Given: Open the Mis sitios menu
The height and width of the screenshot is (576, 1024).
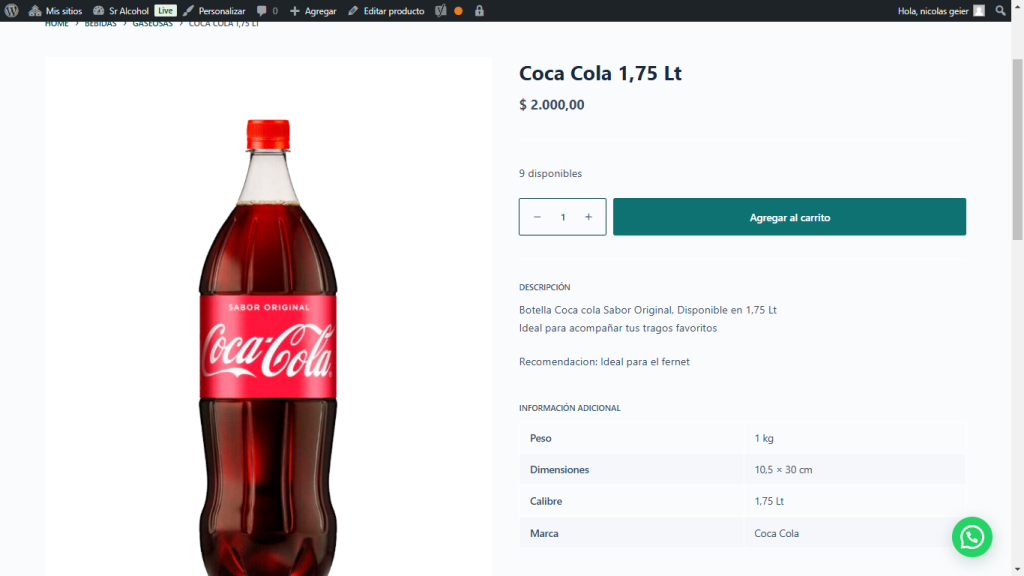Looking at the screenshot, I should point(56,11).
